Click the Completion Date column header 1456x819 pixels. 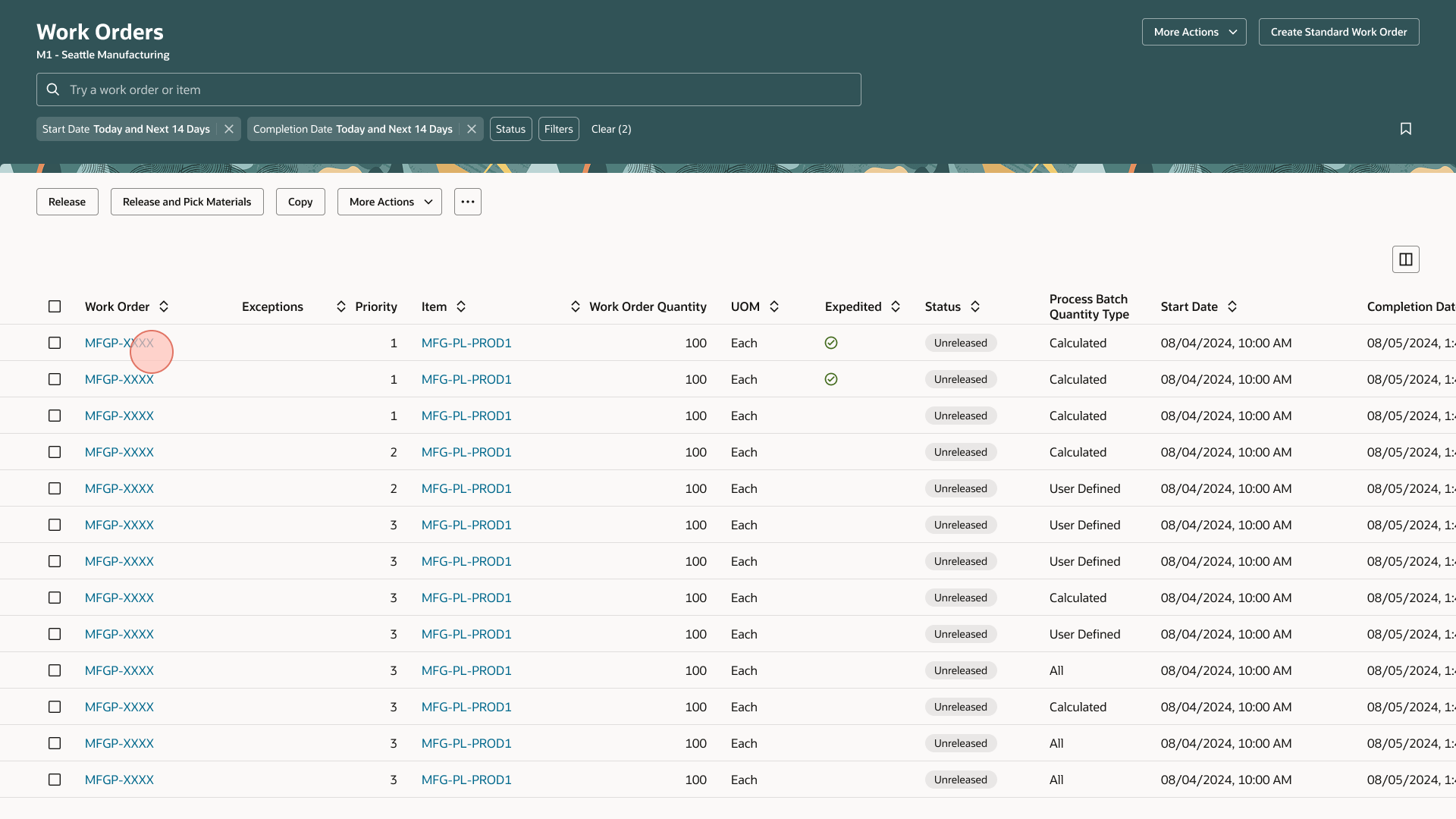pos(1410,306)
